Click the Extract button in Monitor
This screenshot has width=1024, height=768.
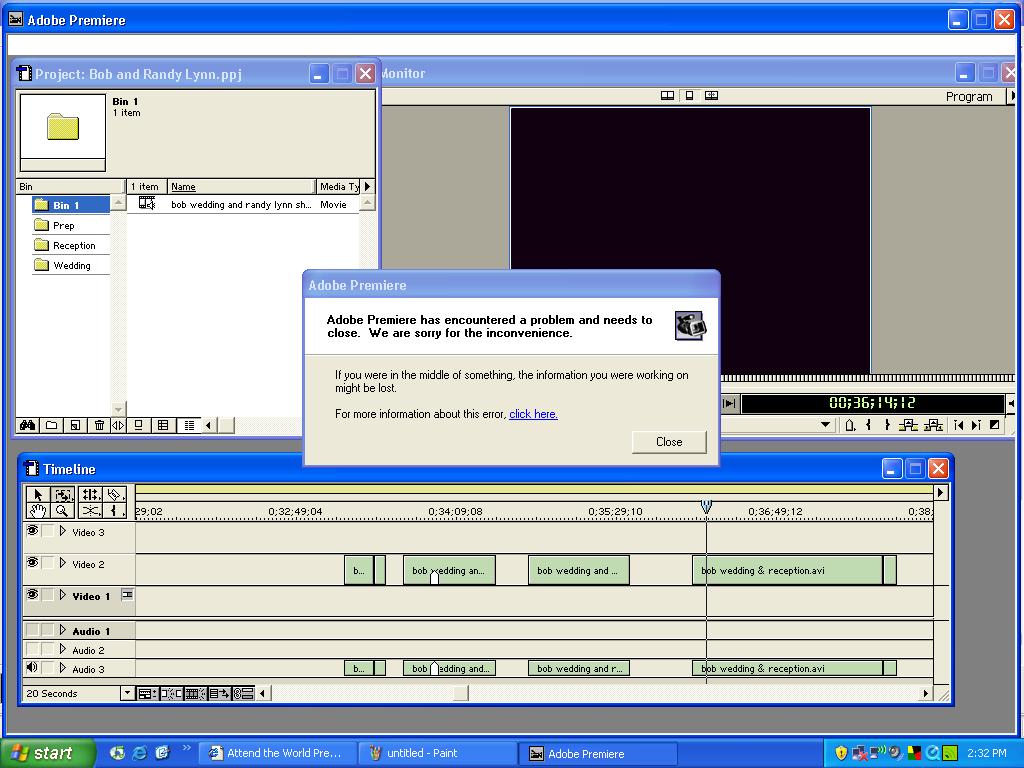pyautogui.click(x=933, y=425)
